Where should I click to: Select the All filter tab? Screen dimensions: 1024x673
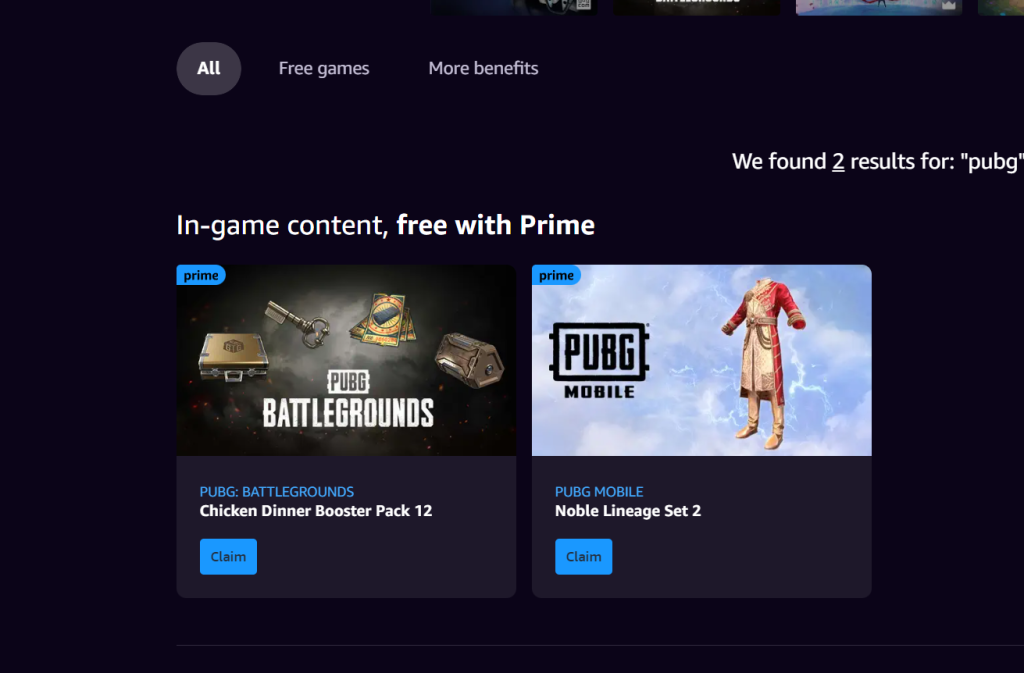point(208,69)
